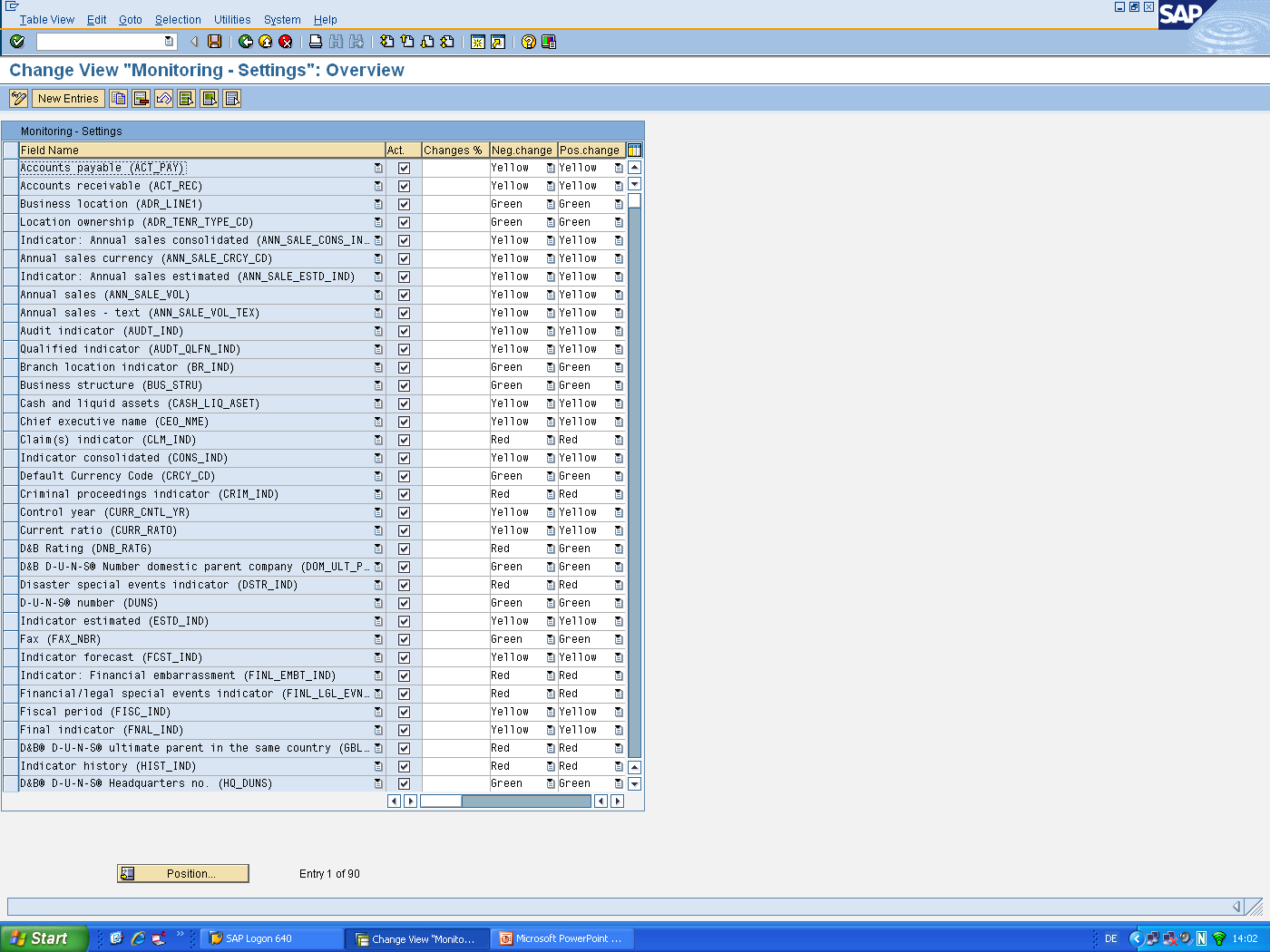
Task: Toggle Act. checkbox for Indicator history
Action: pos(404,766)
